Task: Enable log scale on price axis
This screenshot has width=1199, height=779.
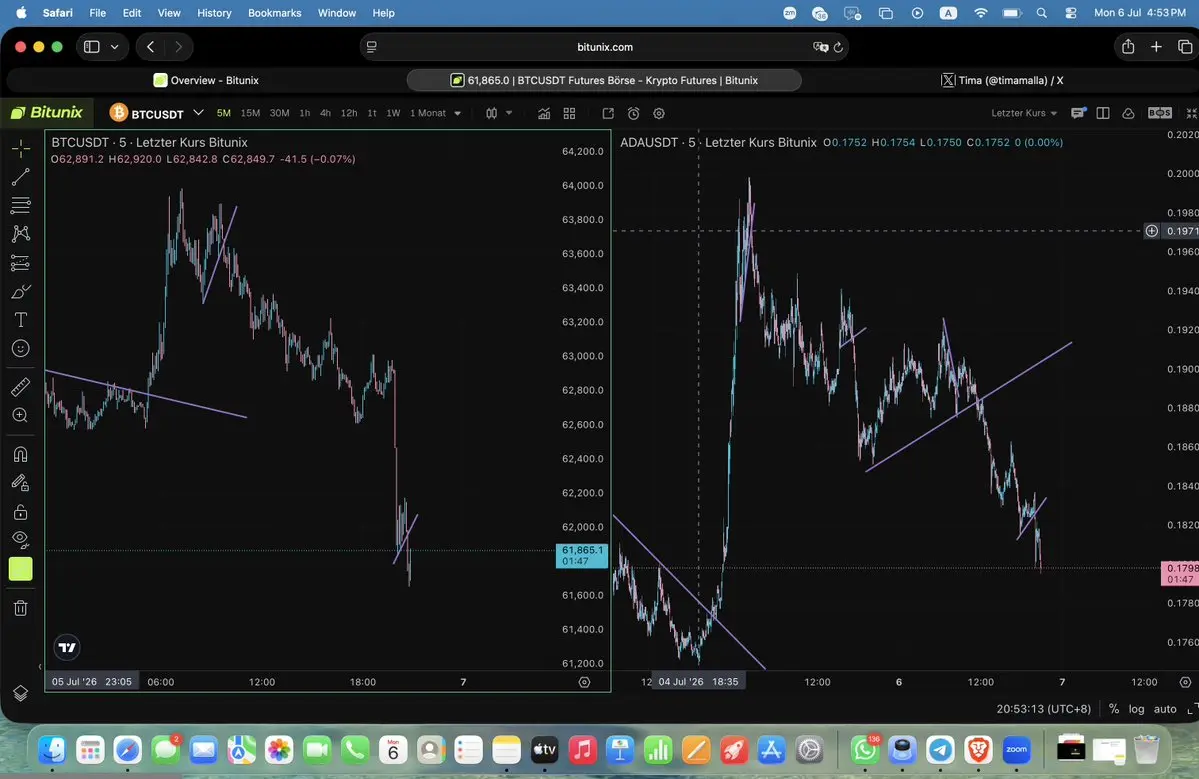Action: [1136, 709]
